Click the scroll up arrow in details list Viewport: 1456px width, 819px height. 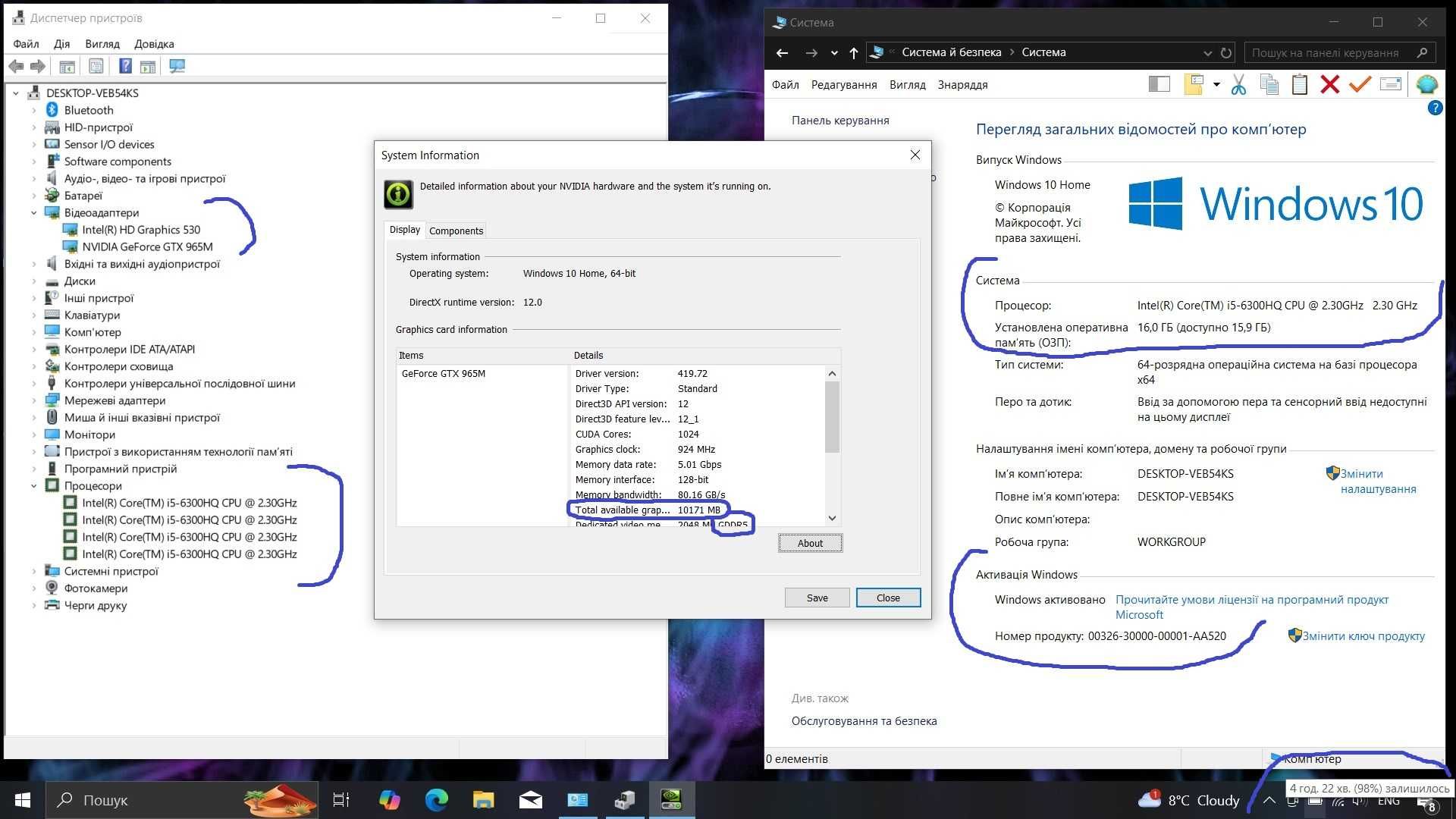pyautogui.click(x=832, y=373)
